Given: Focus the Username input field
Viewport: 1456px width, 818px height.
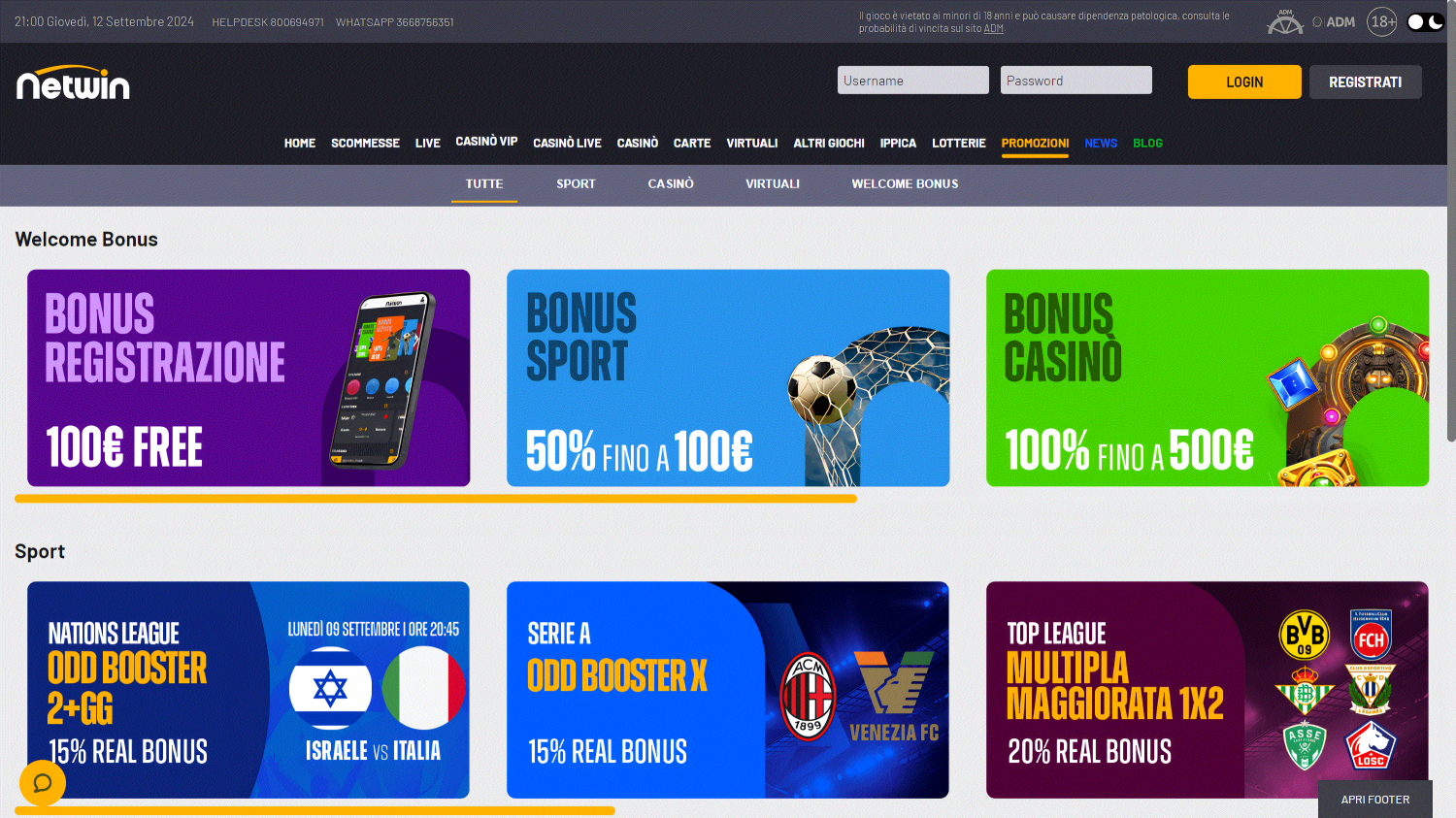Looking at the screenshot, I should point(913,81).
